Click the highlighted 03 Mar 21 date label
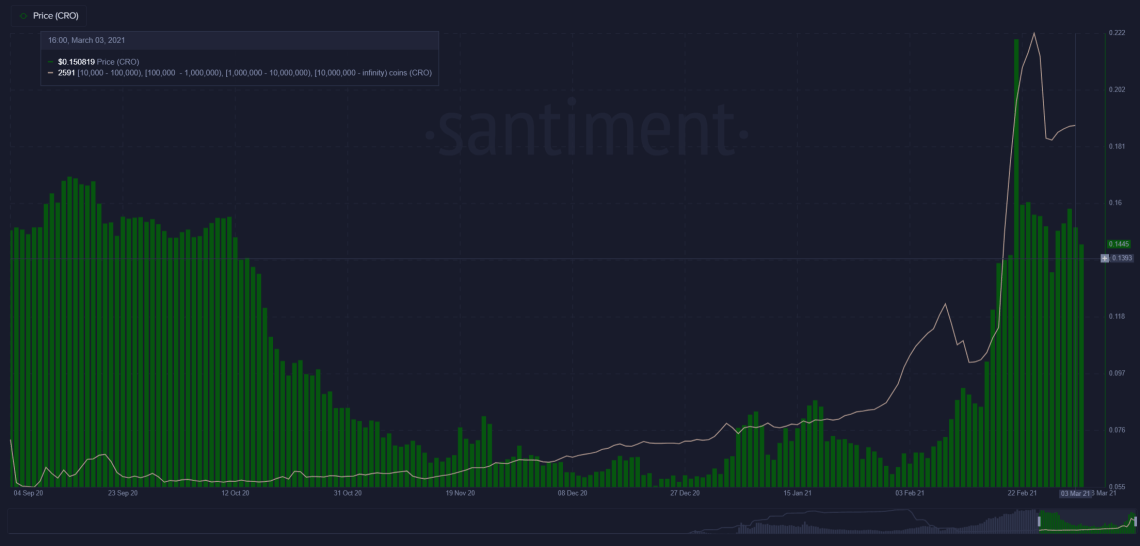 click(x=1075, y=493)
